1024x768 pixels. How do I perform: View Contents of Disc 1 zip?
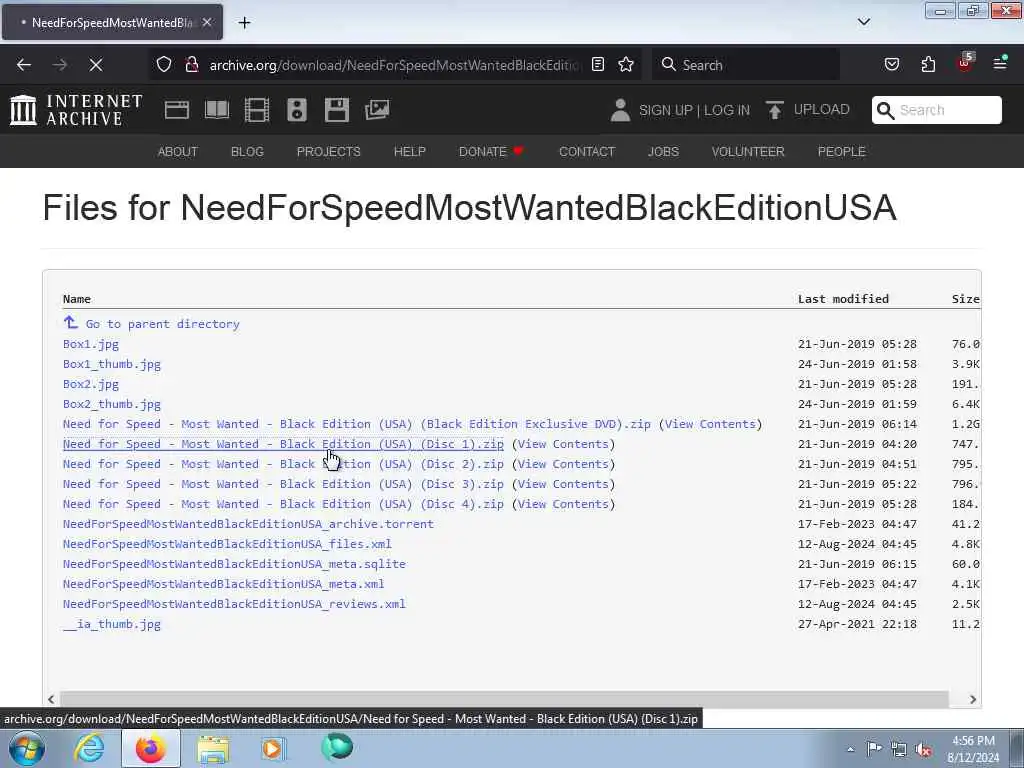[563, 444]
